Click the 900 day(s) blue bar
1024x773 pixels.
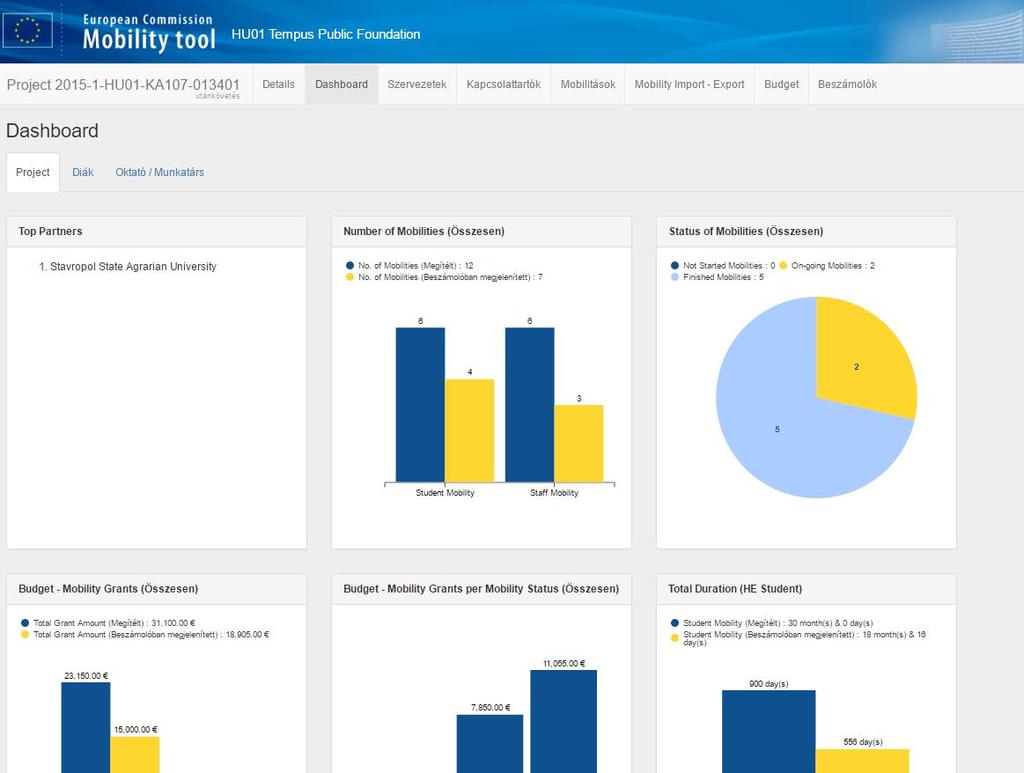[x=769, y=731]
